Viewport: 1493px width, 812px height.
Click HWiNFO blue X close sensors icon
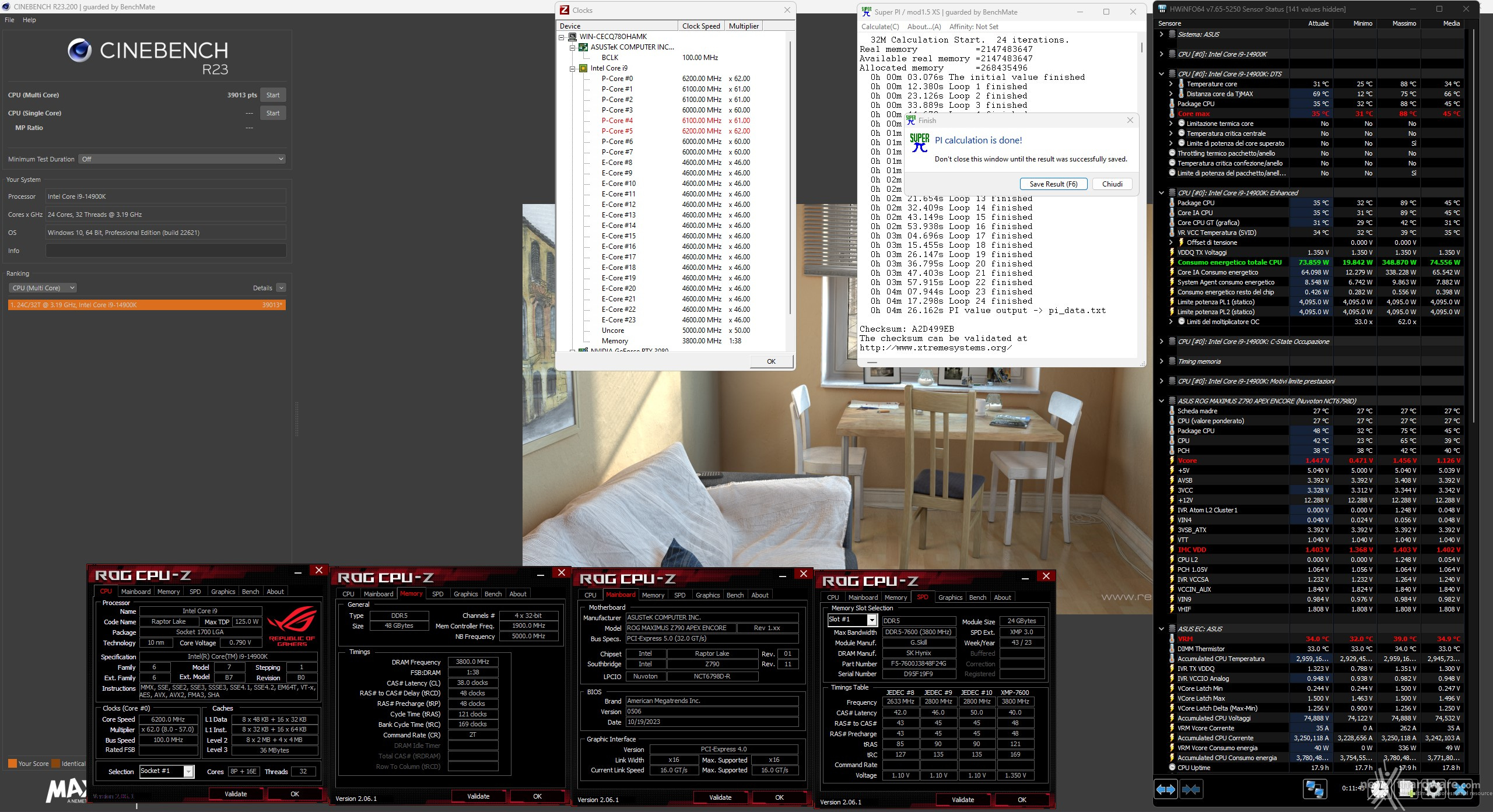click(x=1460, y=789)
